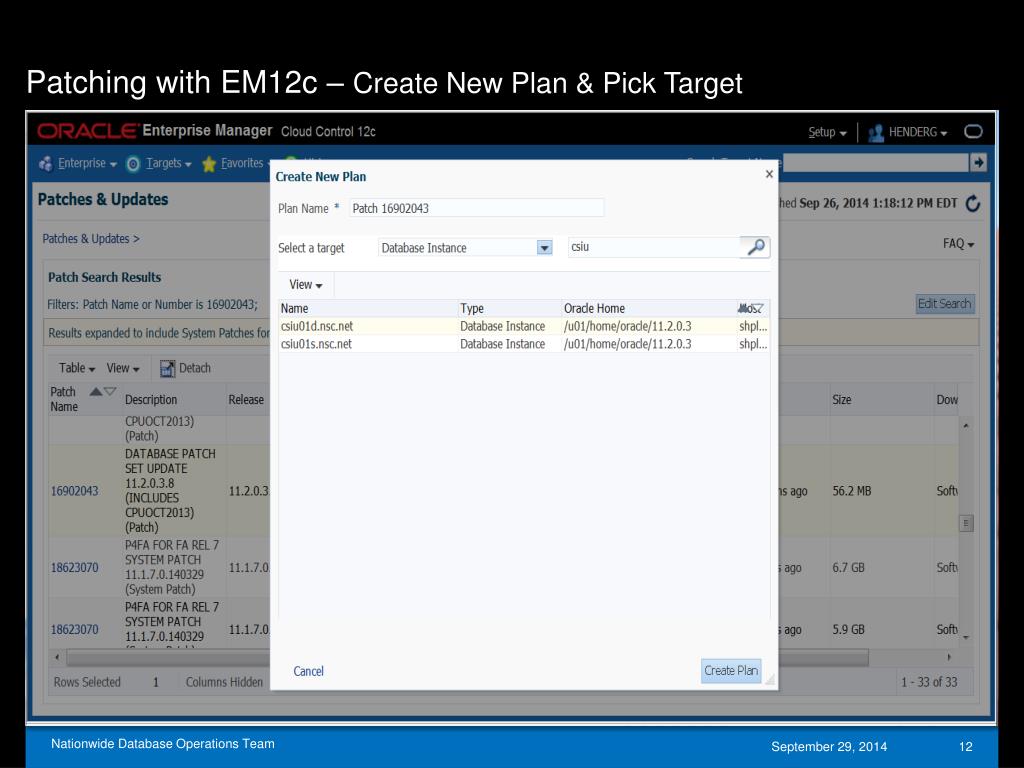Open the View menu in the dialog
The image size is (1024, 768).
306,285
